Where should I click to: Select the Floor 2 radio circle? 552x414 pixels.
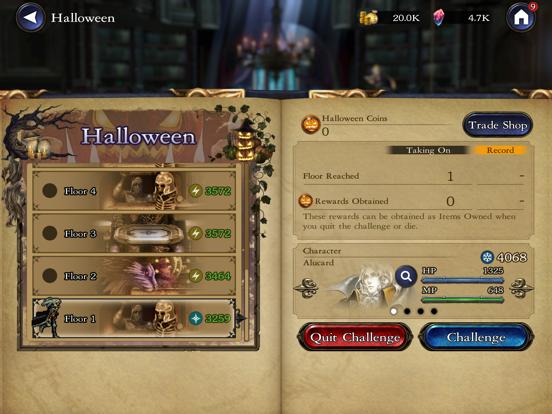pyautogui.click(x=50, y=276)
